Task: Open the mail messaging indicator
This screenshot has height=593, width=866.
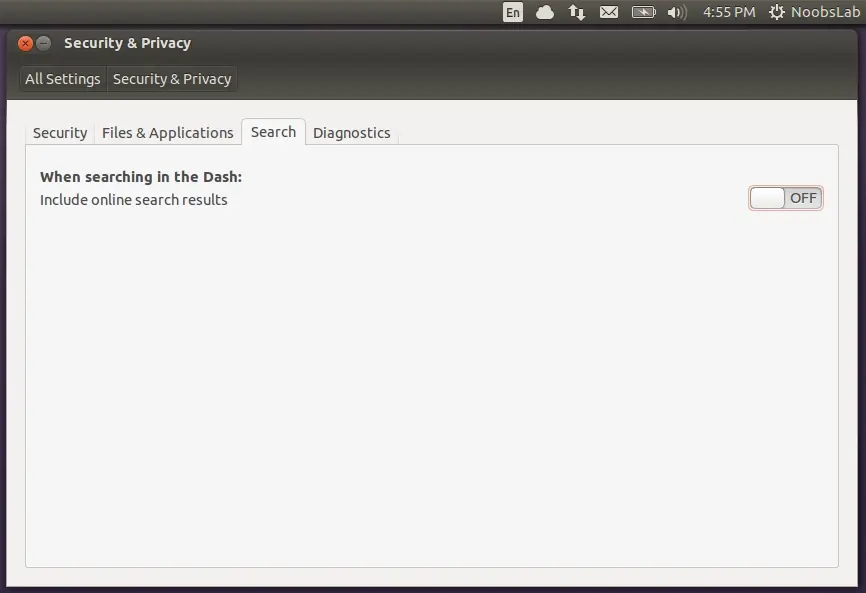Action: 609,12
